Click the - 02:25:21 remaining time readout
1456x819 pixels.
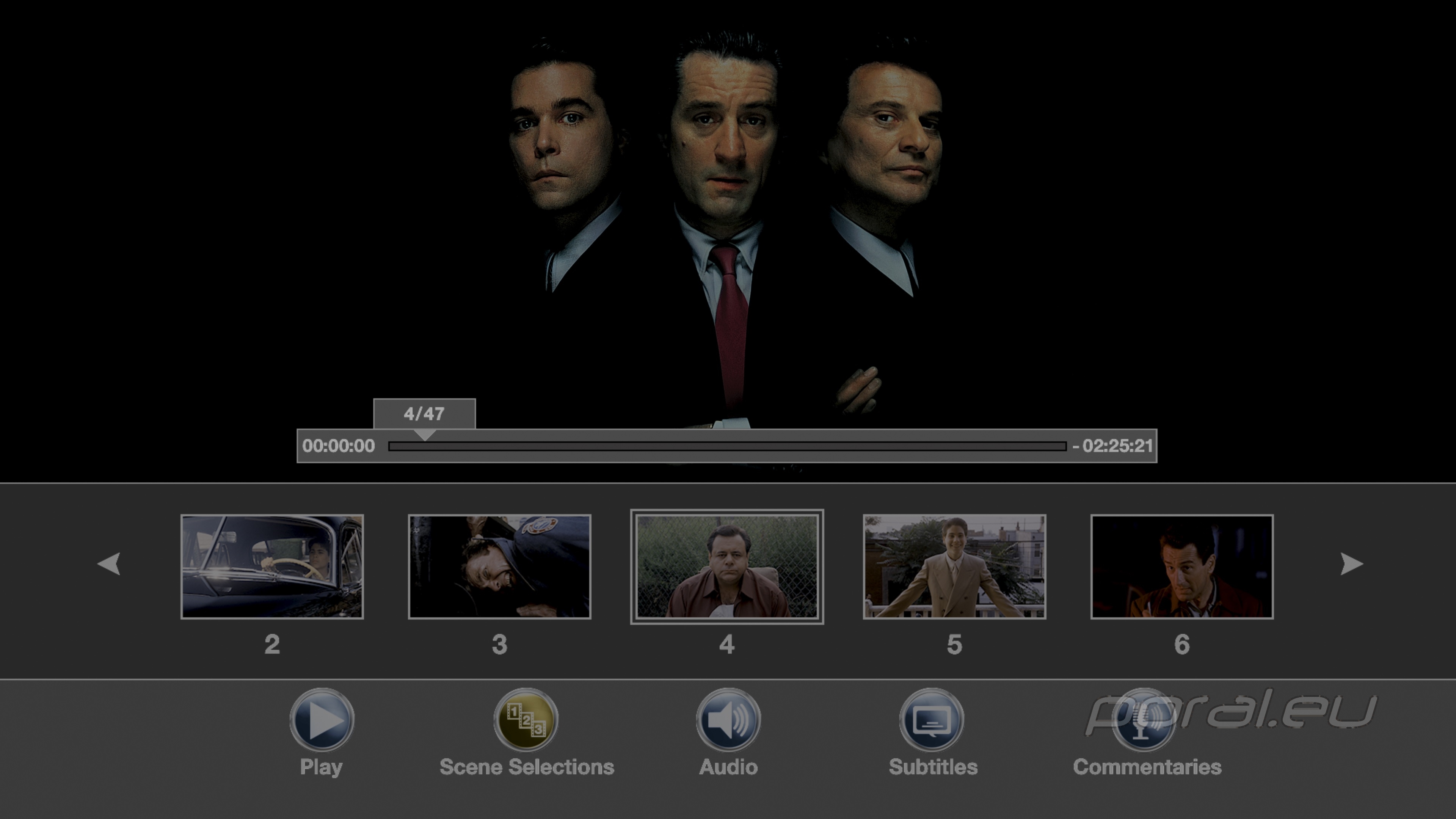tap(1112, 446)
